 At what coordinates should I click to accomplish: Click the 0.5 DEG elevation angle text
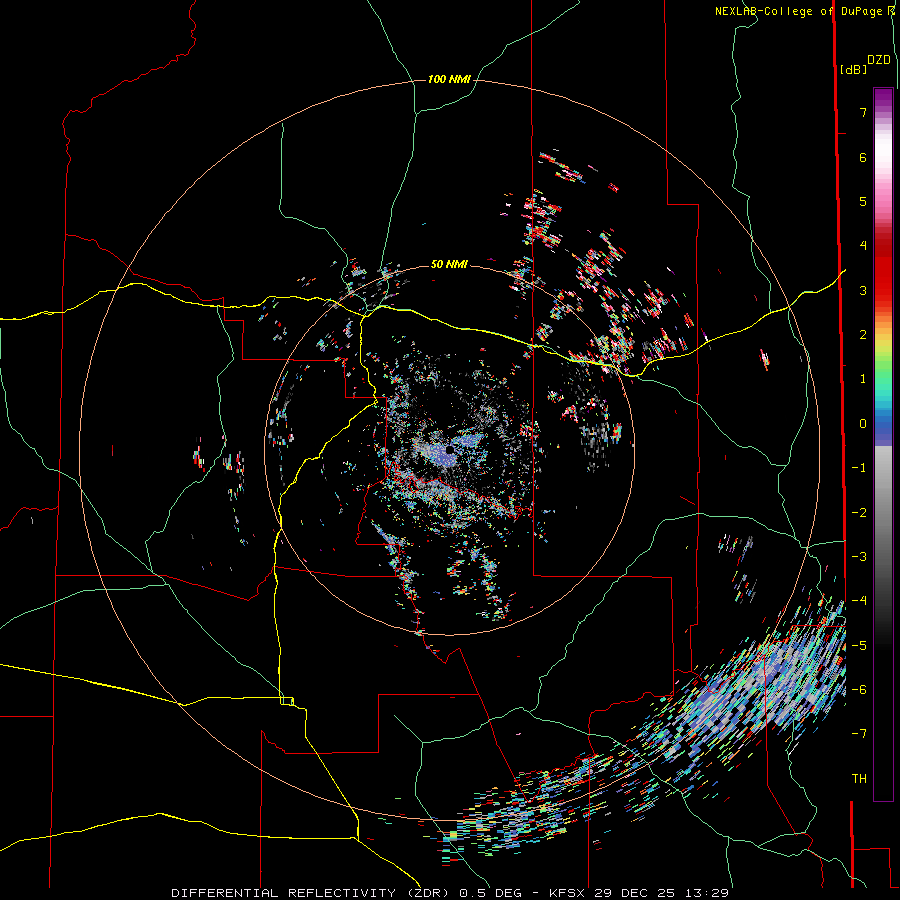pos(490,893)
